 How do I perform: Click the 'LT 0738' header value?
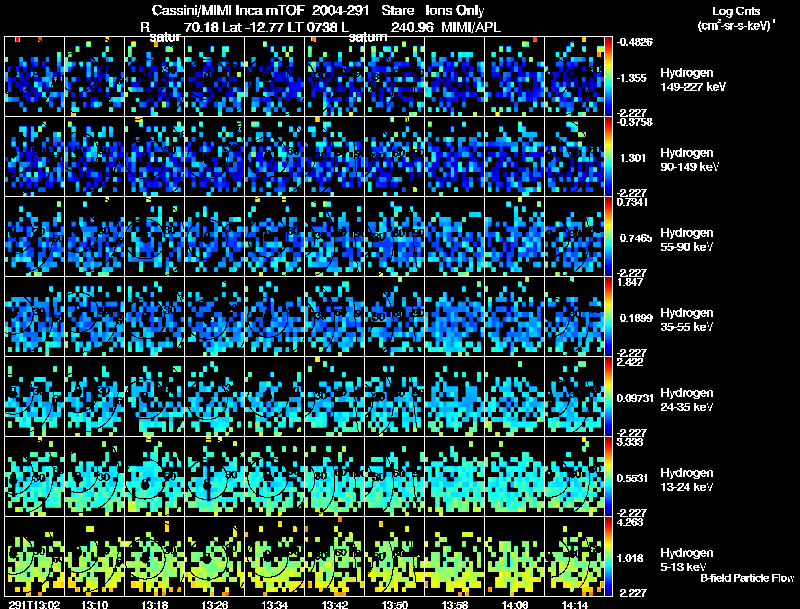point(312,27)
